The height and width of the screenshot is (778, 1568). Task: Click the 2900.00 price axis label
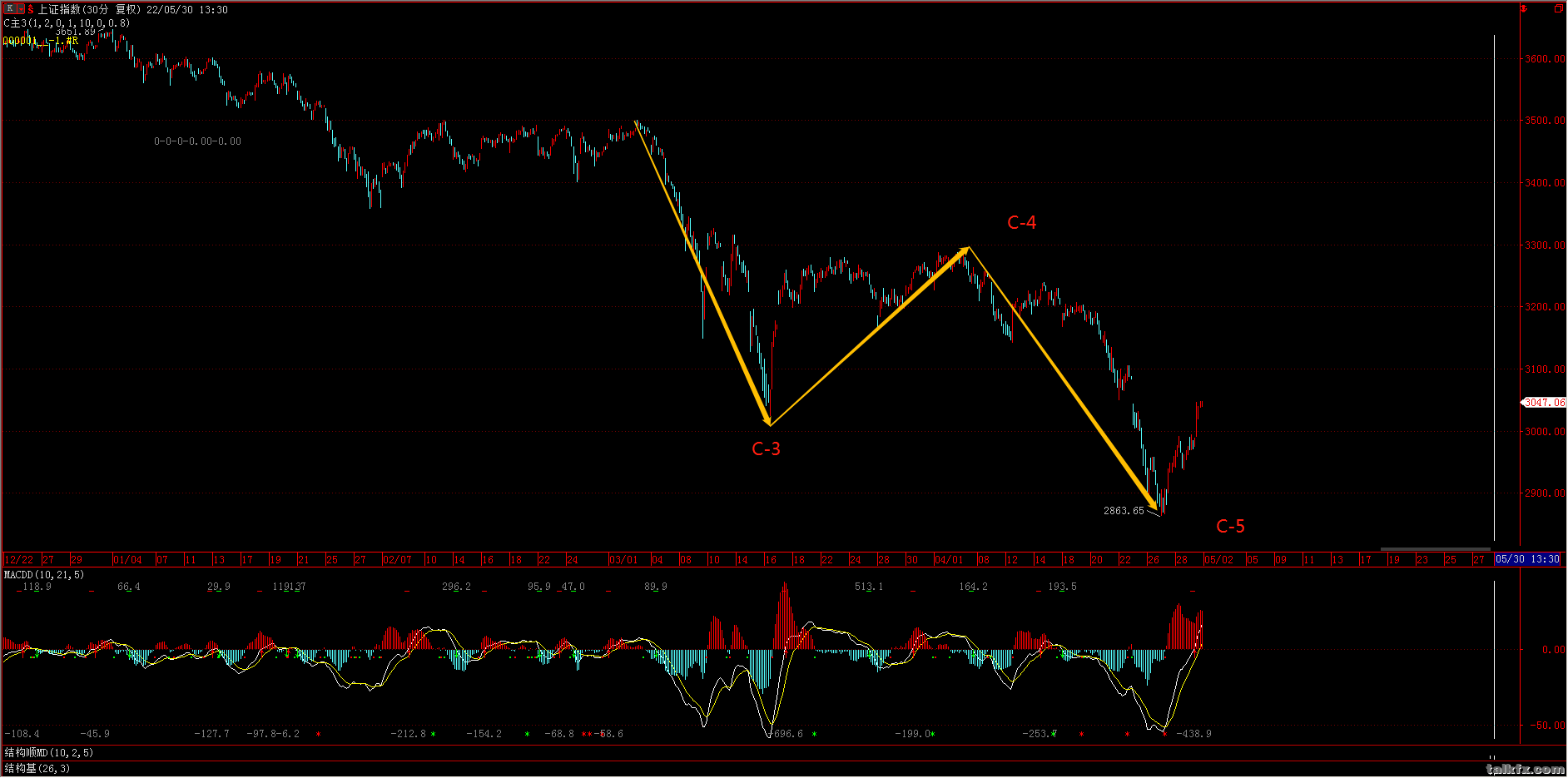click(1545, 493)
